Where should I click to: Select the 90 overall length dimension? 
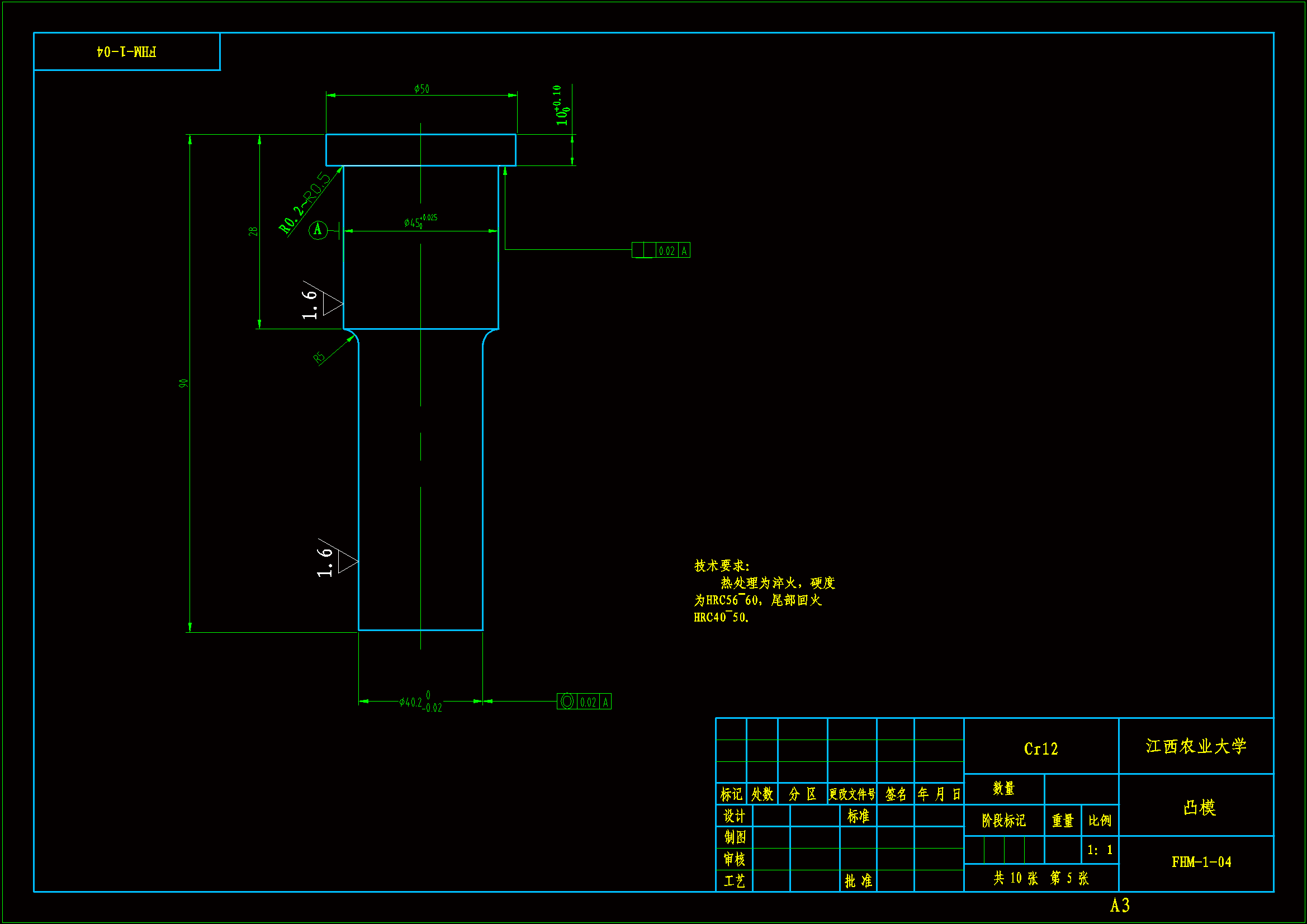coord(183,383)
